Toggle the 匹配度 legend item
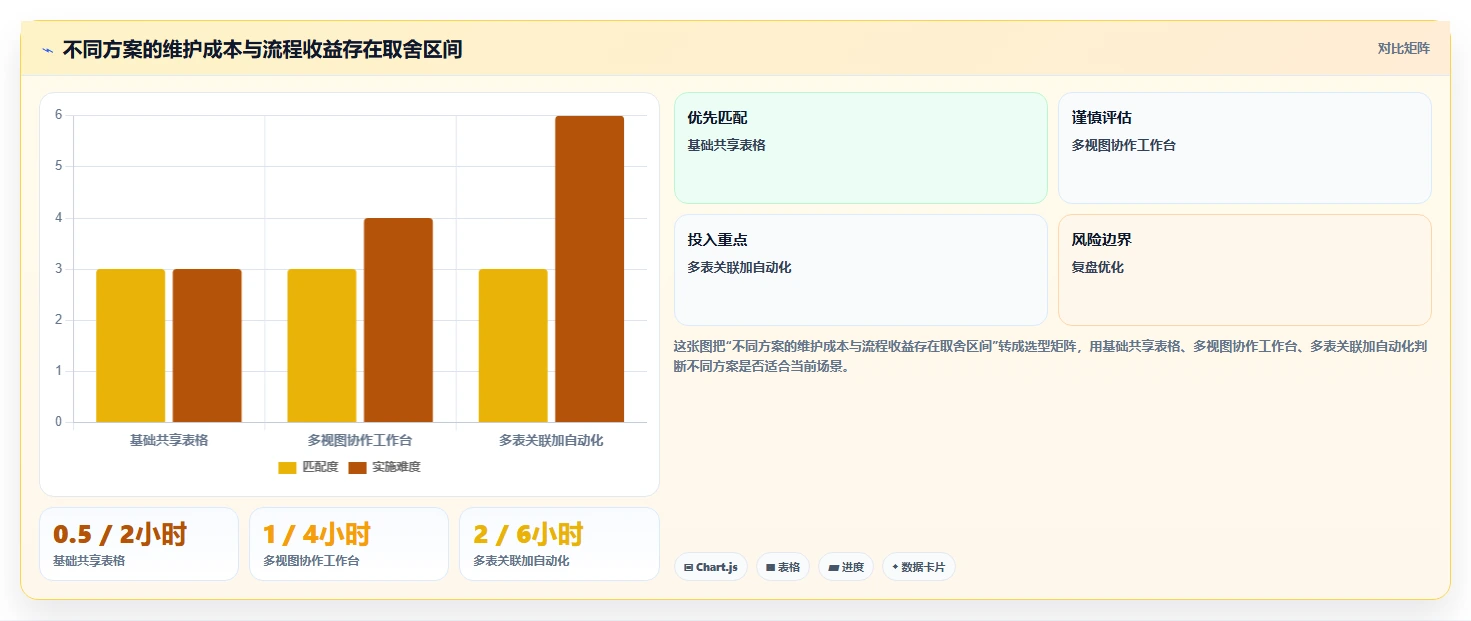 [x=309, y=467]
